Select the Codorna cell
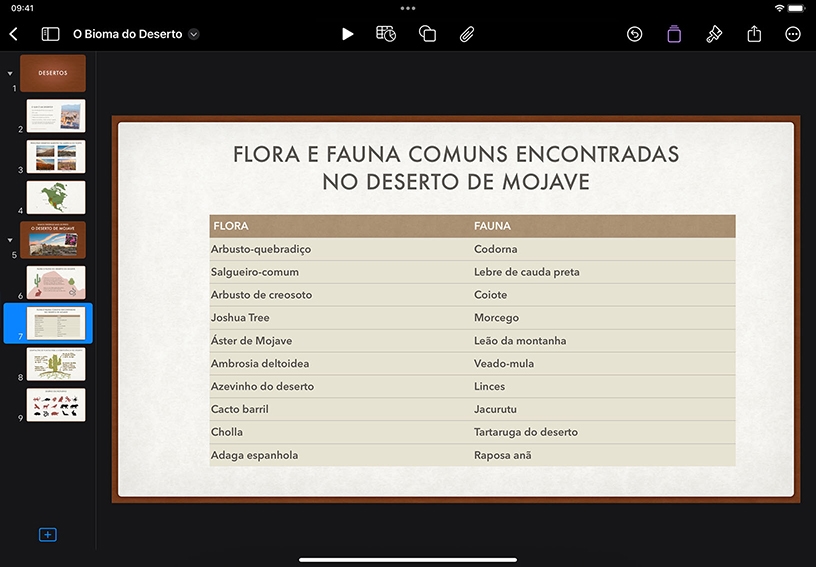This screenshot has width=816, height=567. (x=604, y=249)
